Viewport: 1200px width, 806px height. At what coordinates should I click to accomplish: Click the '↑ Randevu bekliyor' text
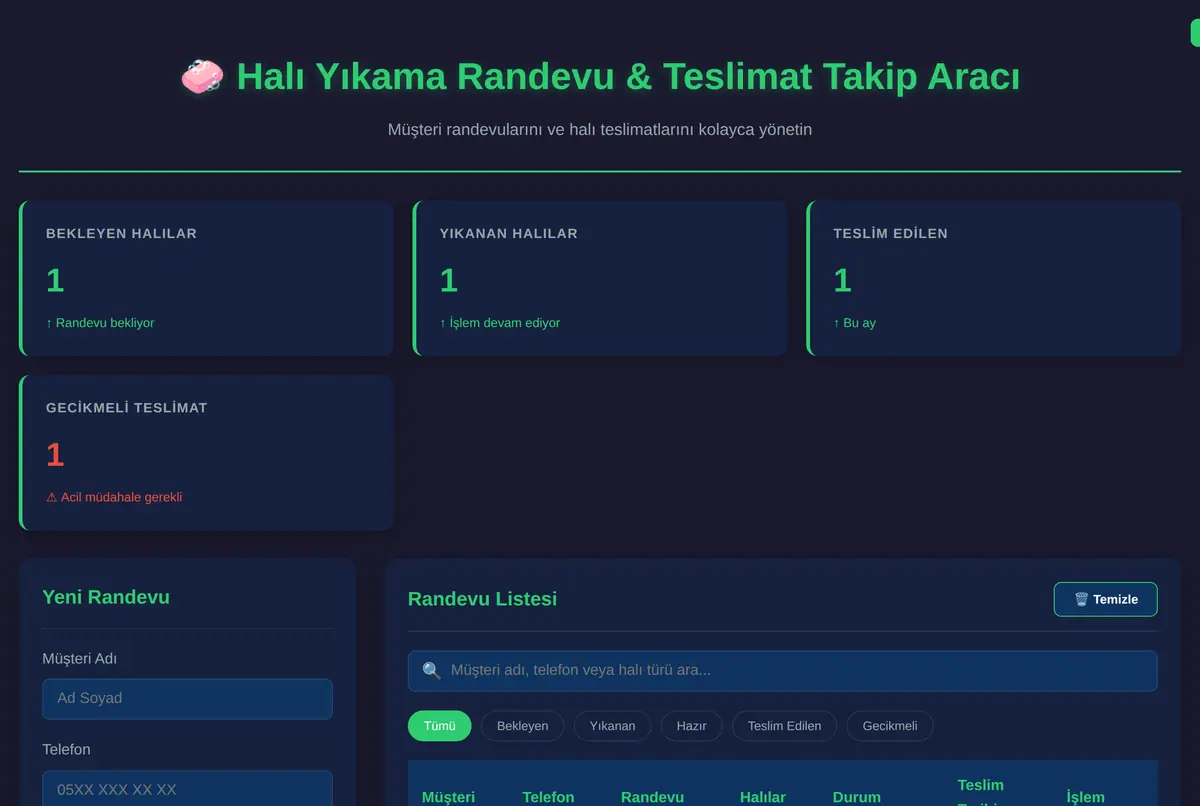point(100,323)
